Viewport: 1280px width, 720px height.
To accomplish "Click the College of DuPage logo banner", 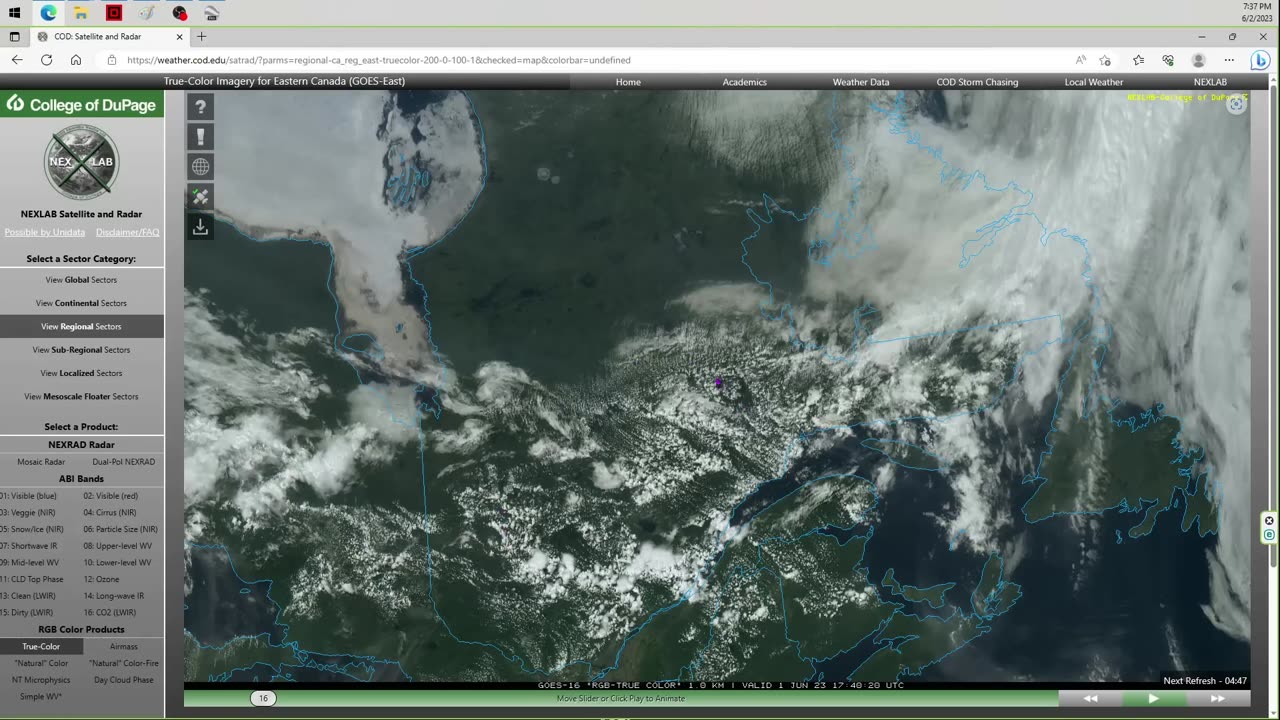I will pyautogui.click(x=82, y=104).
